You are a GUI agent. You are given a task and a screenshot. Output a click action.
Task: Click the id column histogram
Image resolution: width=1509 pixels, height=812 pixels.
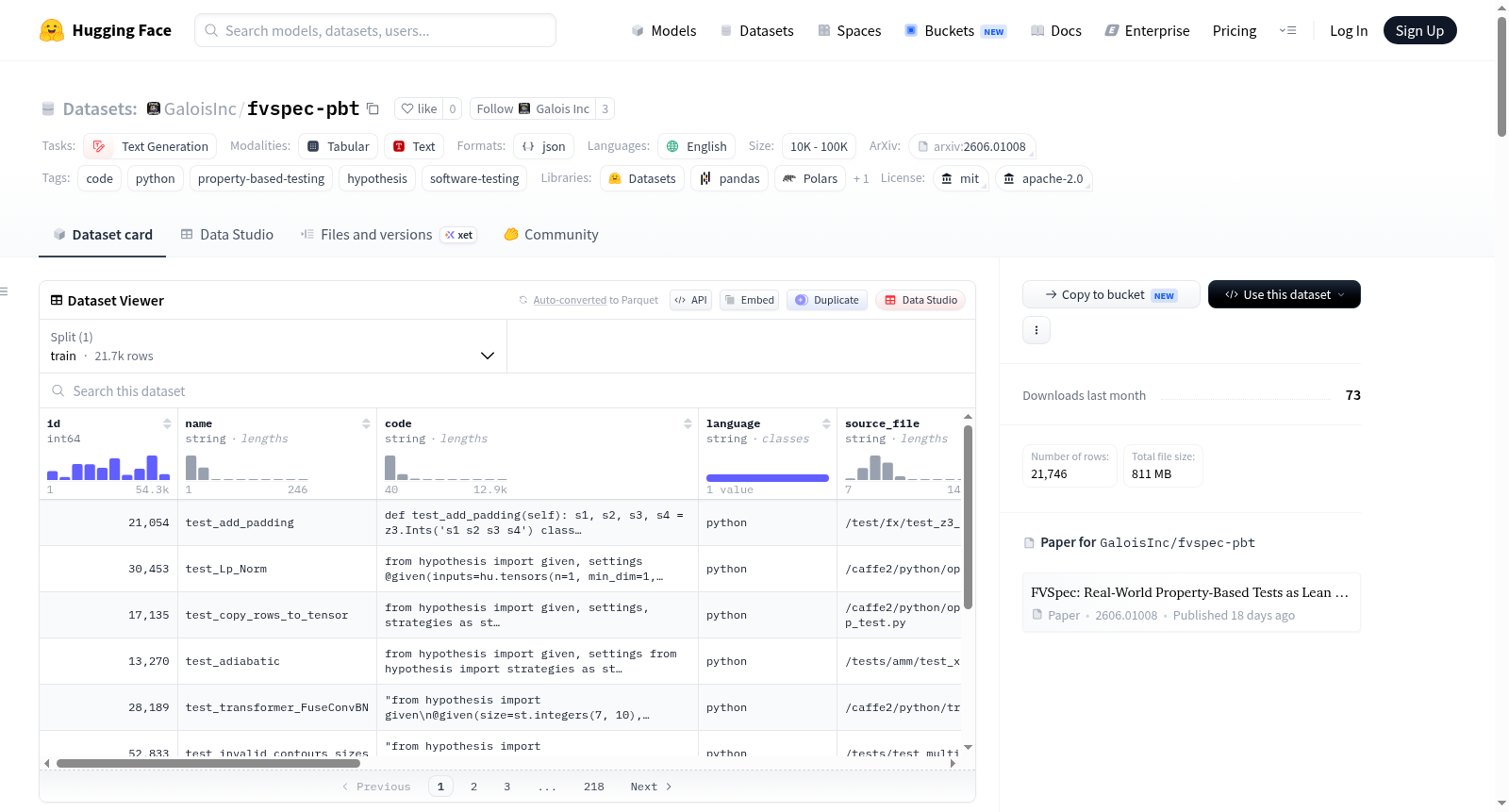click(x=108, y=468)
